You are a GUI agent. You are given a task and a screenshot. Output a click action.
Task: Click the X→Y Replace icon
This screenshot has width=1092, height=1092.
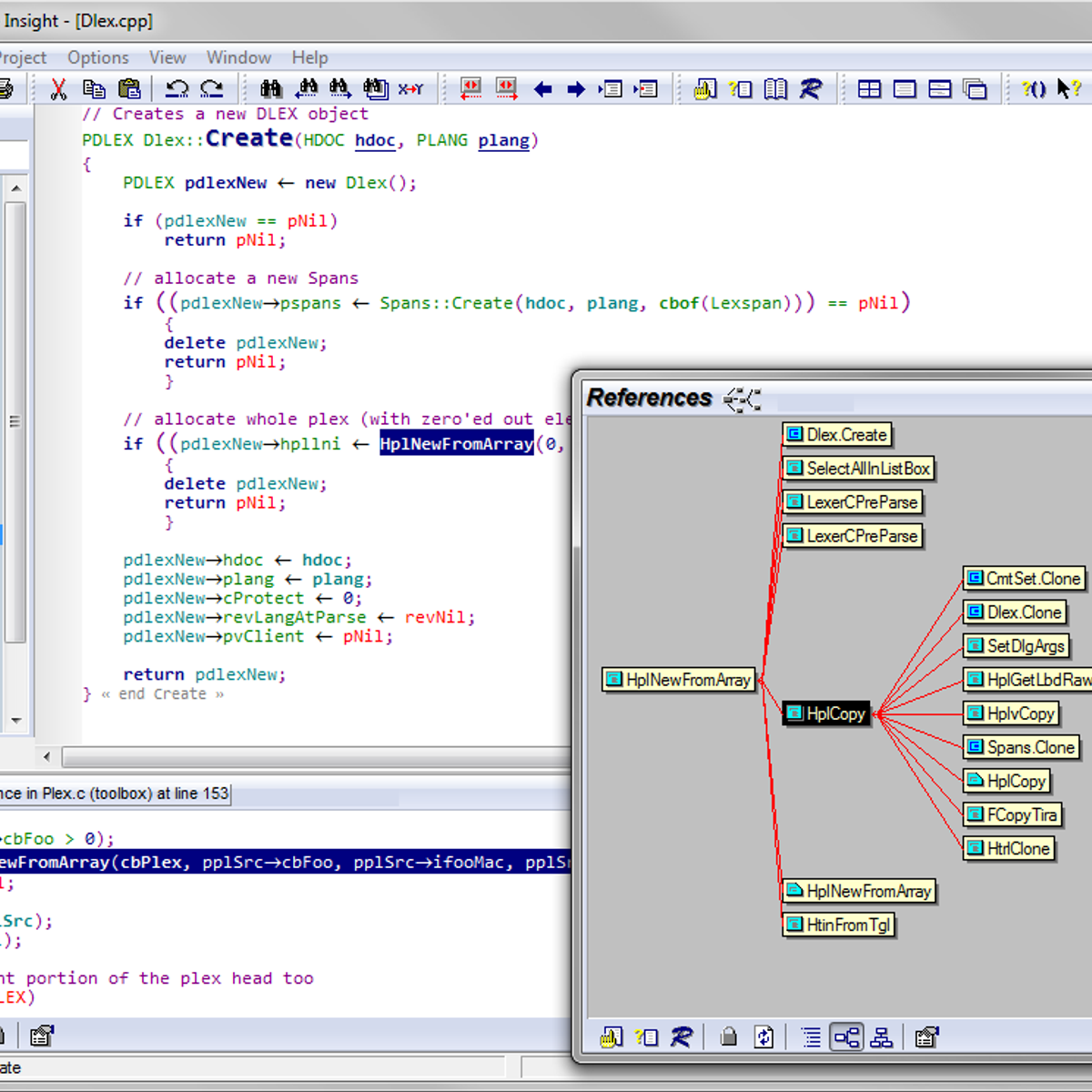tap(410, 89)
